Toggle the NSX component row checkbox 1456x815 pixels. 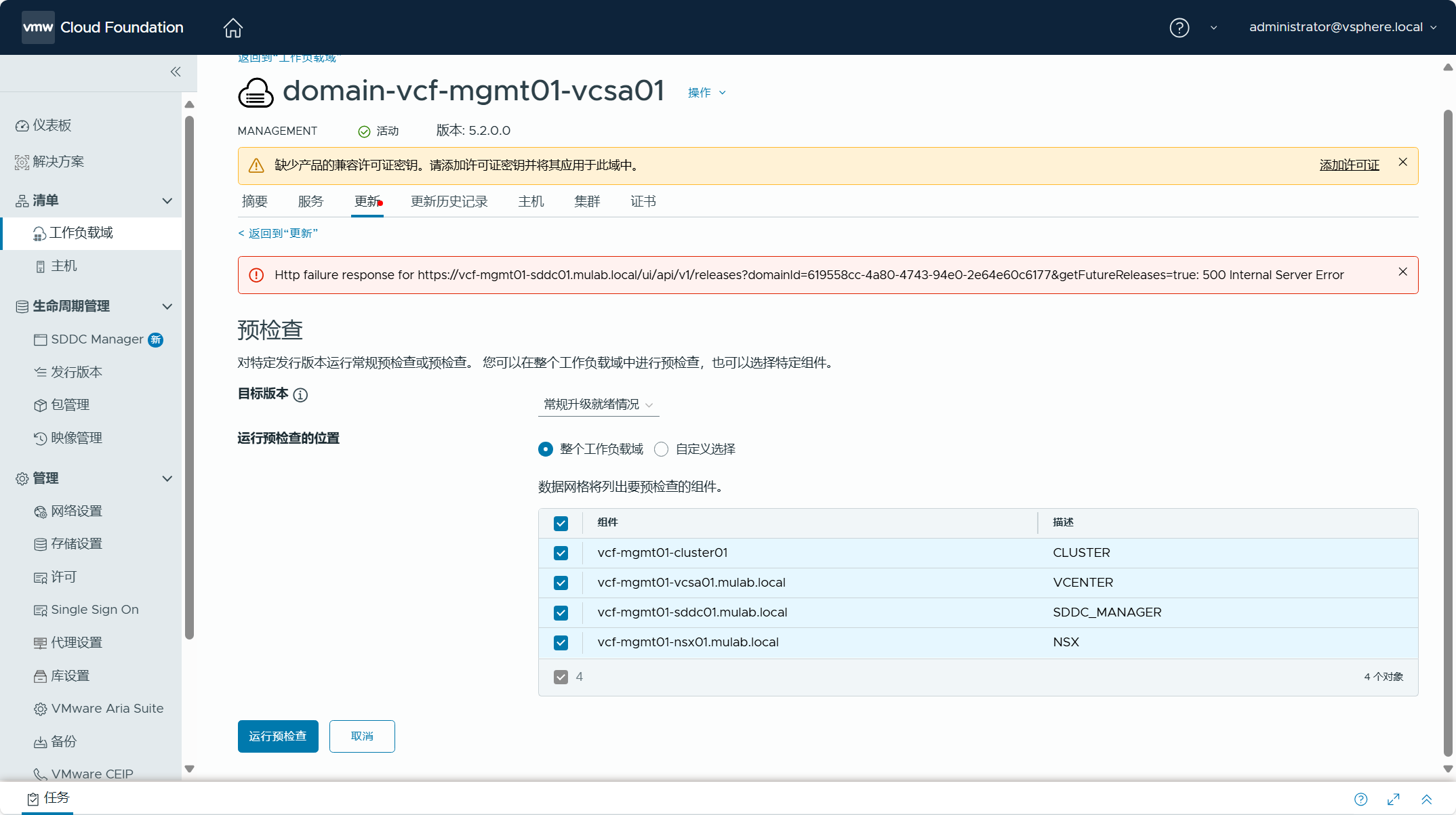point(561,642)
